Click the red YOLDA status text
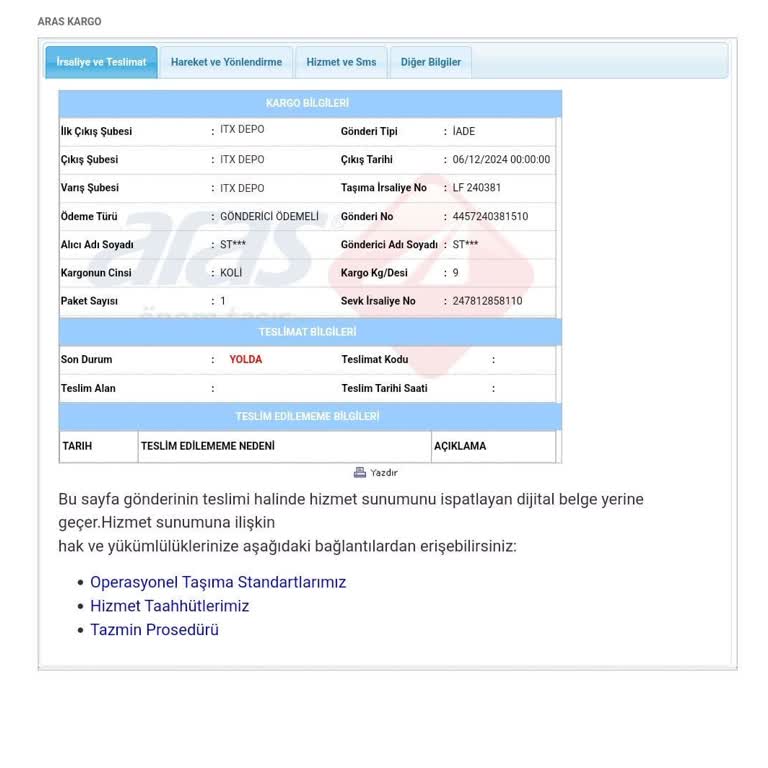This screenshot has height=768, width=768. pos(246,360)
